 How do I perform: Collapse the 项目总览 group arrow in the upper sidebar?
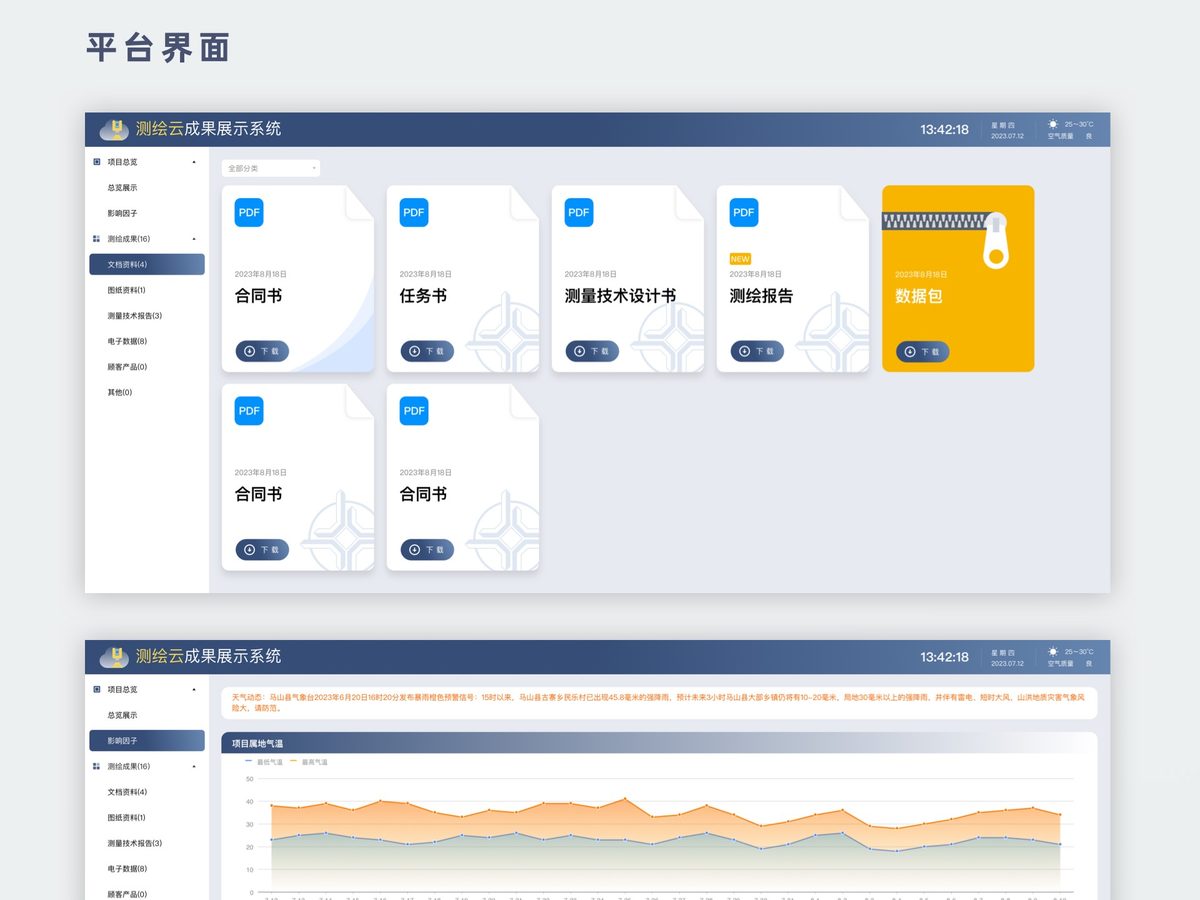pyautogui.click(x=194, y=162)
